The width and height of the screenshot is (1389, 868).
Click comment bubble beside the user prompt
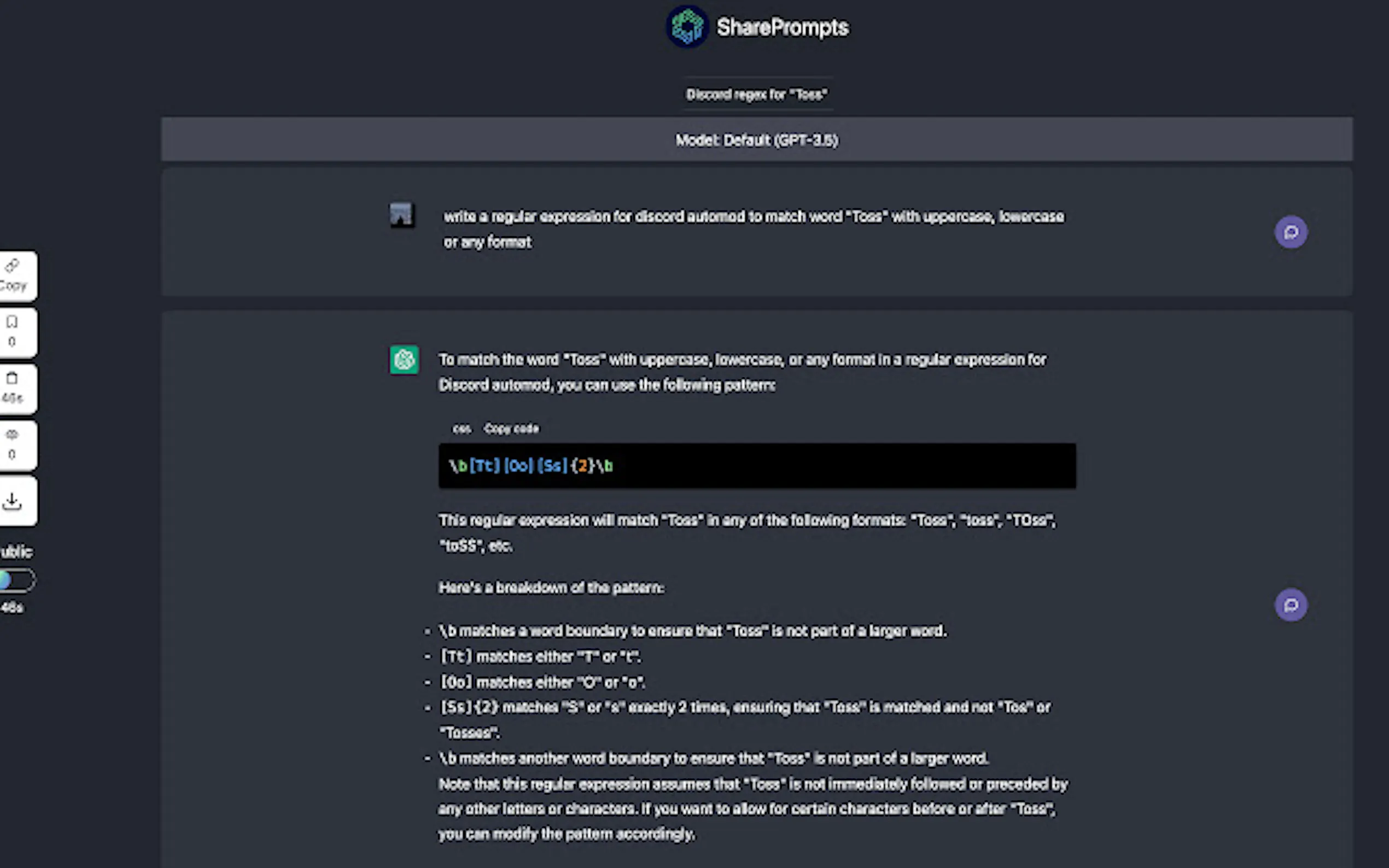(1291, 232)
